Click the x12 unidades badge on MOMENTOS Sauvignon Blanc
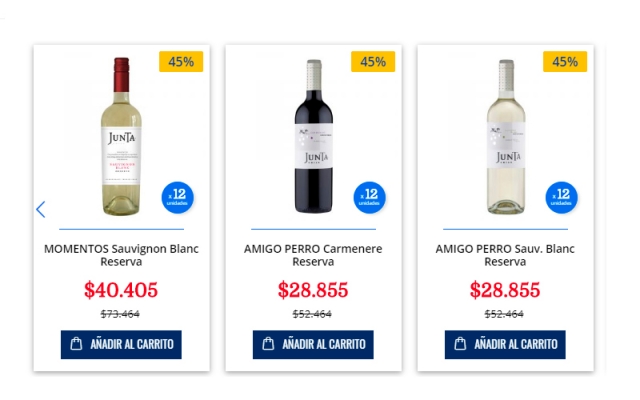The width and height of the screenshot is (640, 400). 178,197
